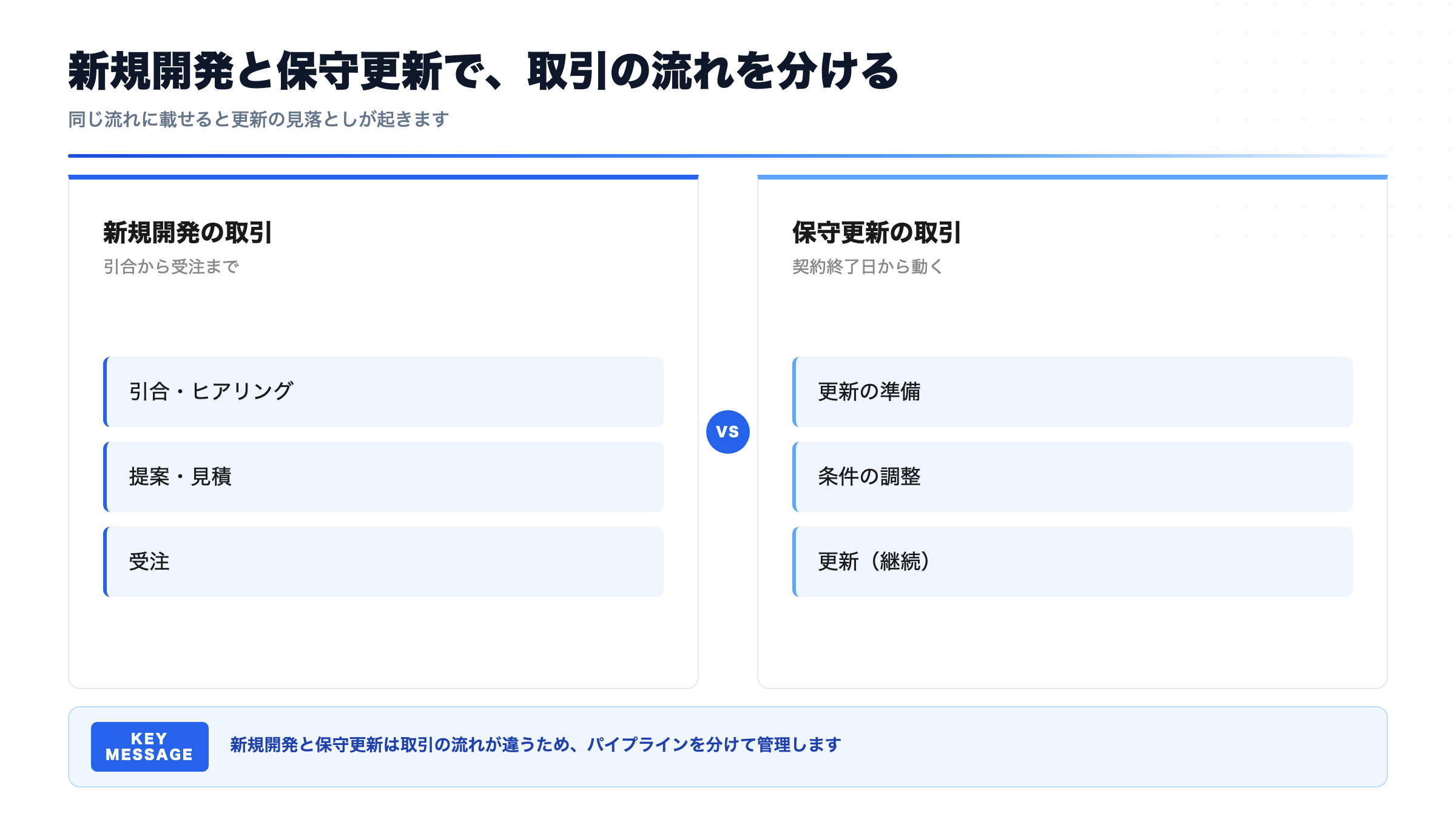Click the 新規開発の取引 card heading

click(187, 232)
